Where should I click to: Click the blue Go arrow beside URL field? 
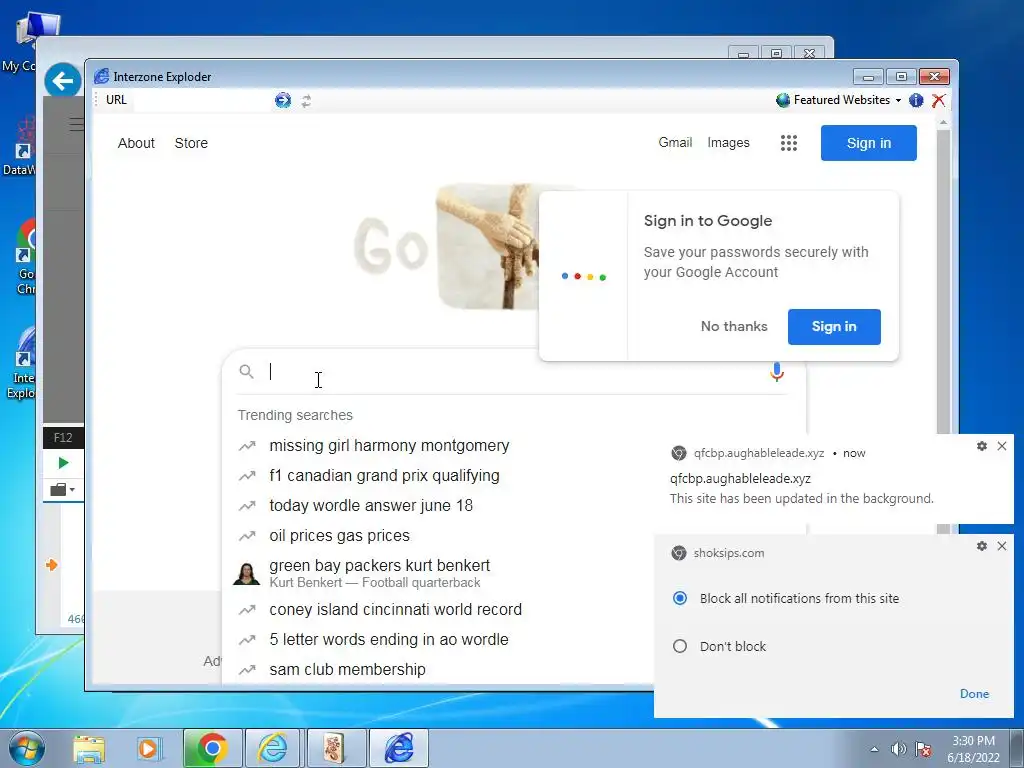click(x=283, y=101)
